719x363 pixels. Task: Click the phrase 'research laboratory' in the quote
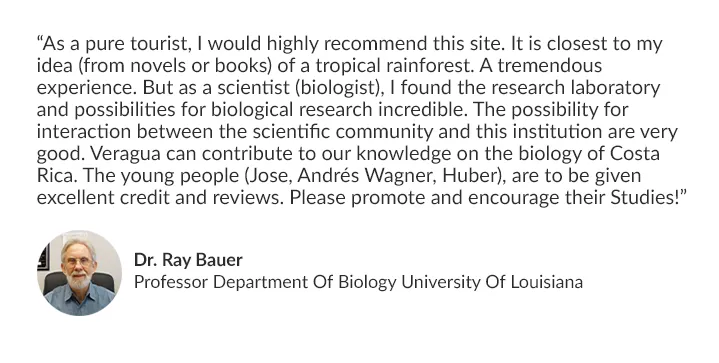point(559,88)
